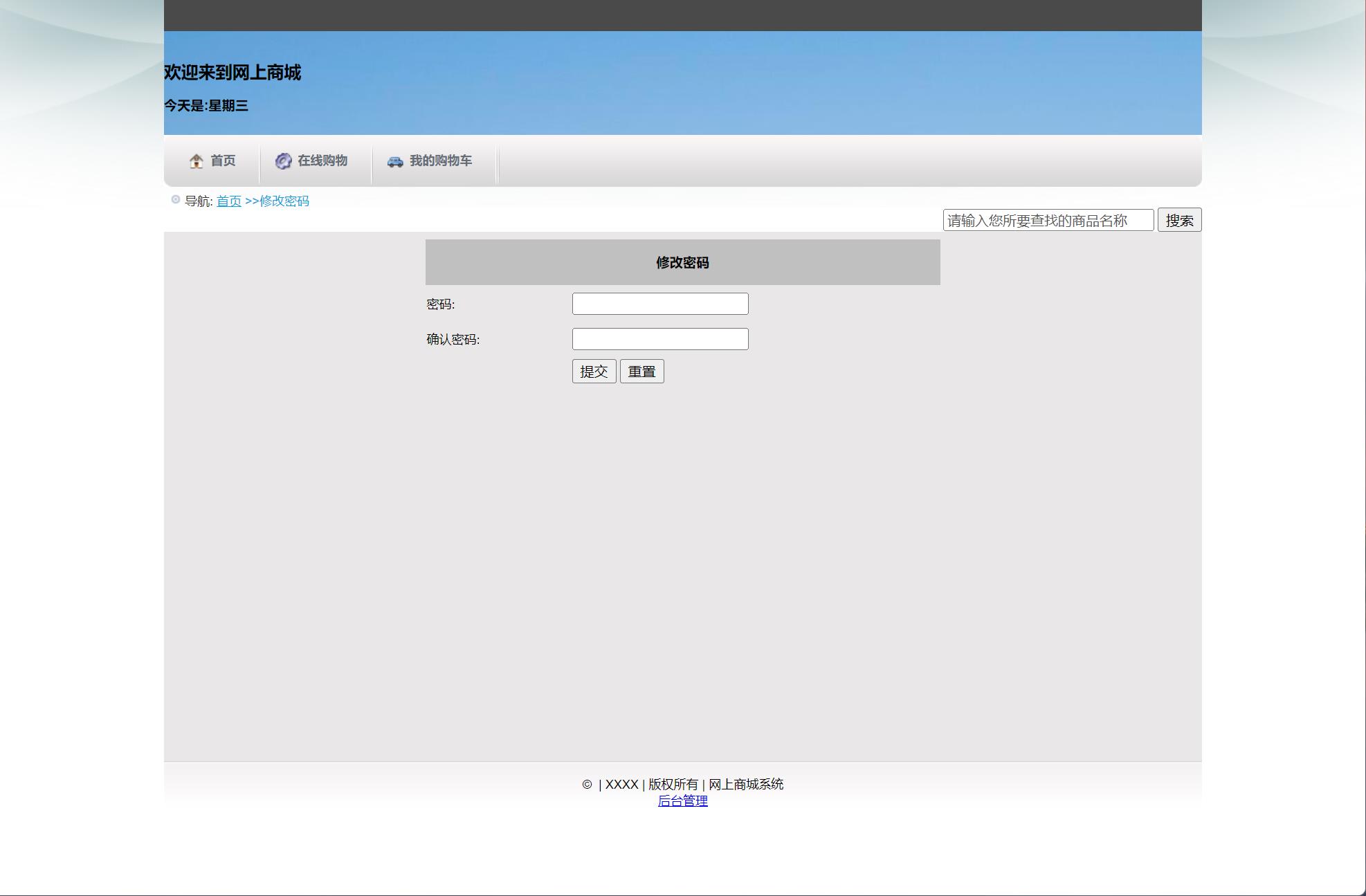
Task: Click the 修改密码 breadcrumb link
Action: pos(284,201)
